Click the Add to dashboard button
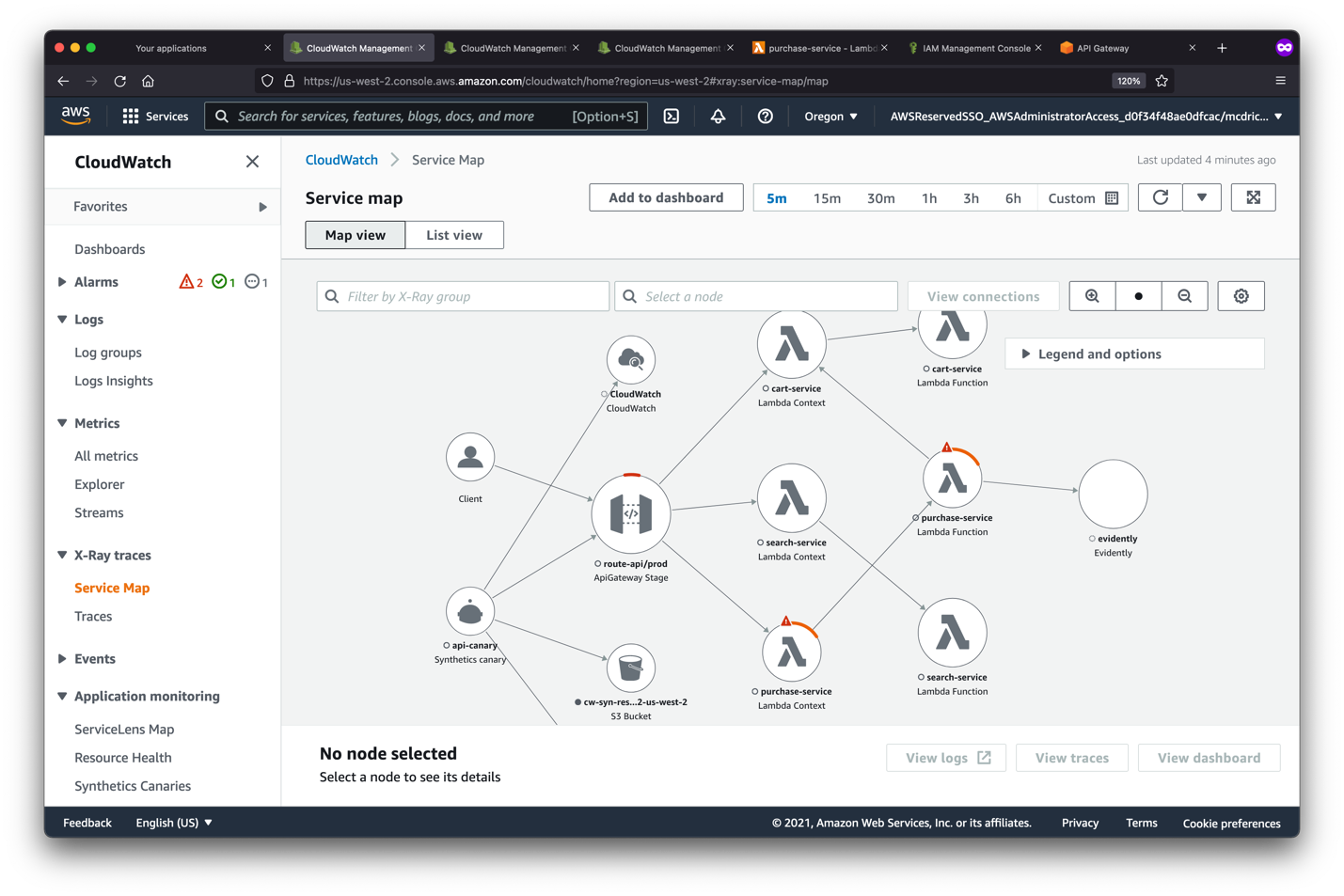Image resolution: width=1344 pixels, height=896 pixels. [x=666, y=197]
